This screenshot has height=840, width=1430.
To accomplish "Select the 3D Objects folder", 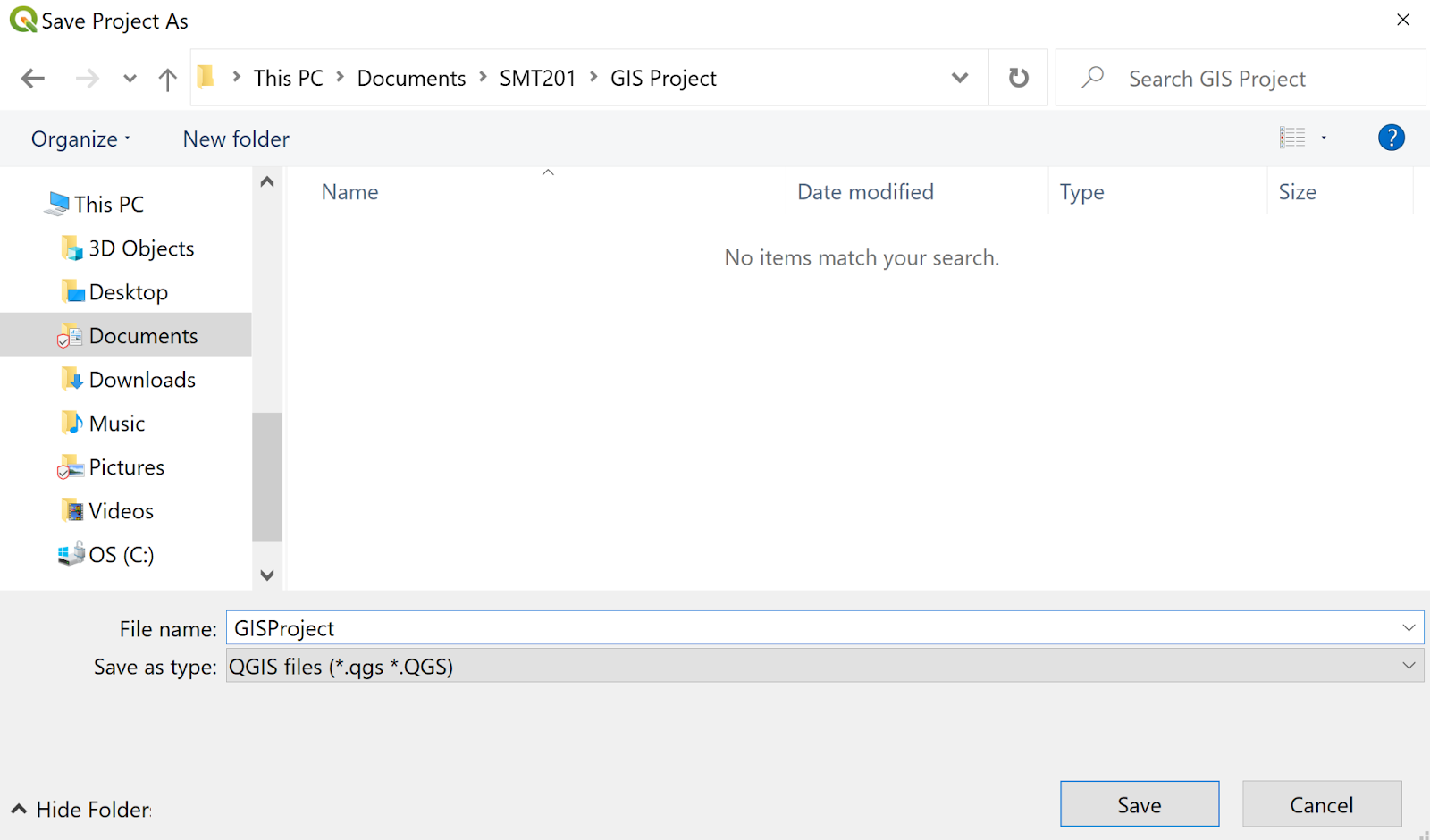I will 140,248.
